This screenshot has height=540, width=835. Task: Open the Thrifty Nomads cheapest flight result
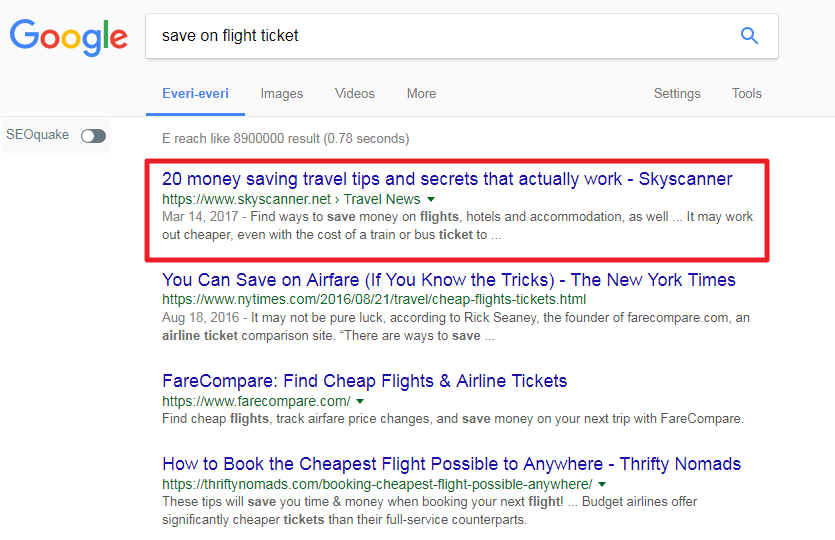[x=452, y=464]
